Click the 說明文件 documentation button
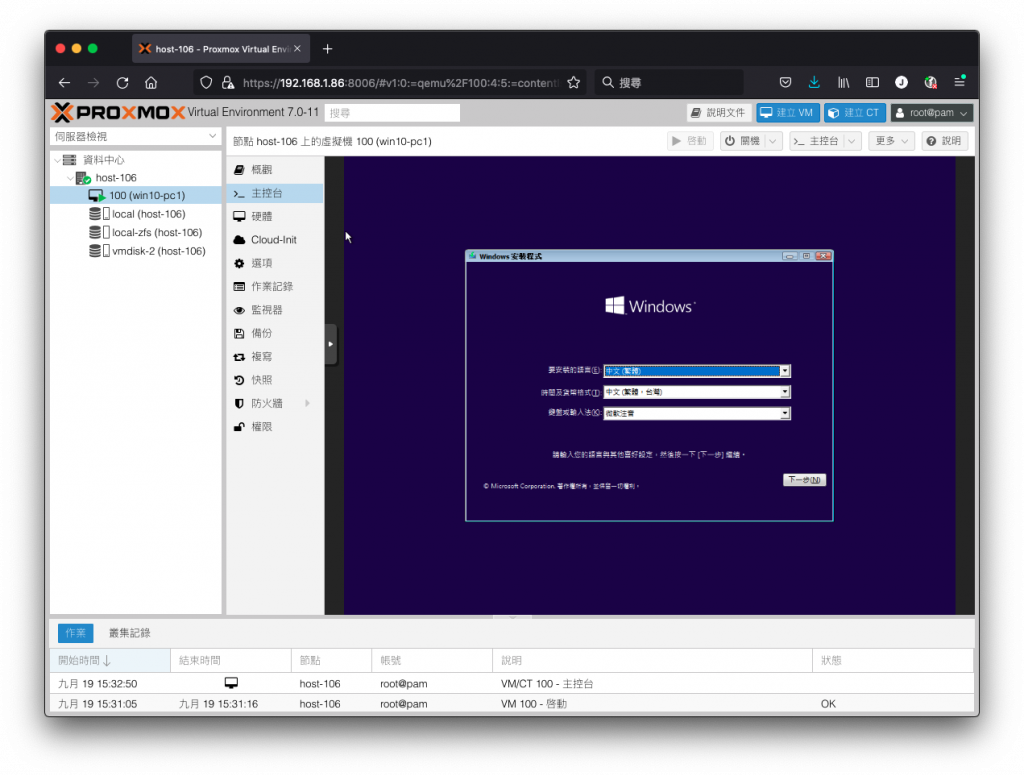The height and width of the screenshot is (776, 1024). coord(719,113)
